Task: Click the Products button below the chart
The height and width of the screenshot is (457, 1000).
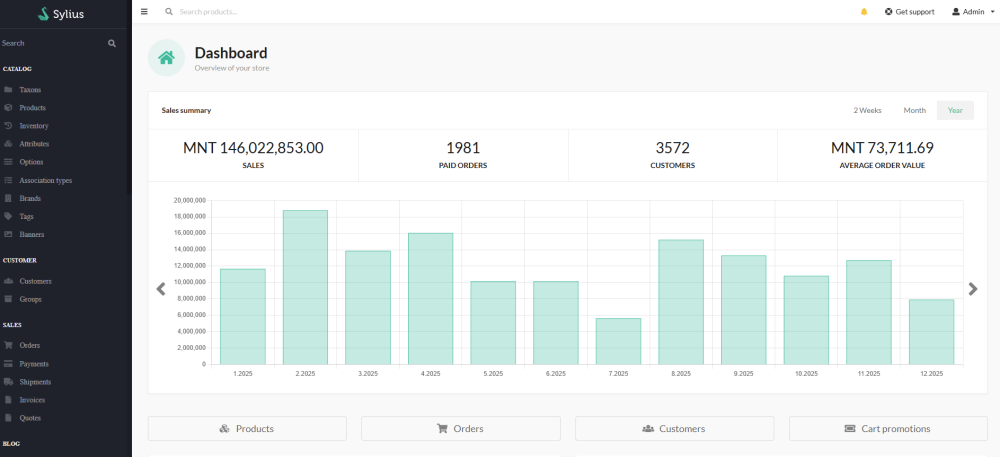Action: (247, 428)
